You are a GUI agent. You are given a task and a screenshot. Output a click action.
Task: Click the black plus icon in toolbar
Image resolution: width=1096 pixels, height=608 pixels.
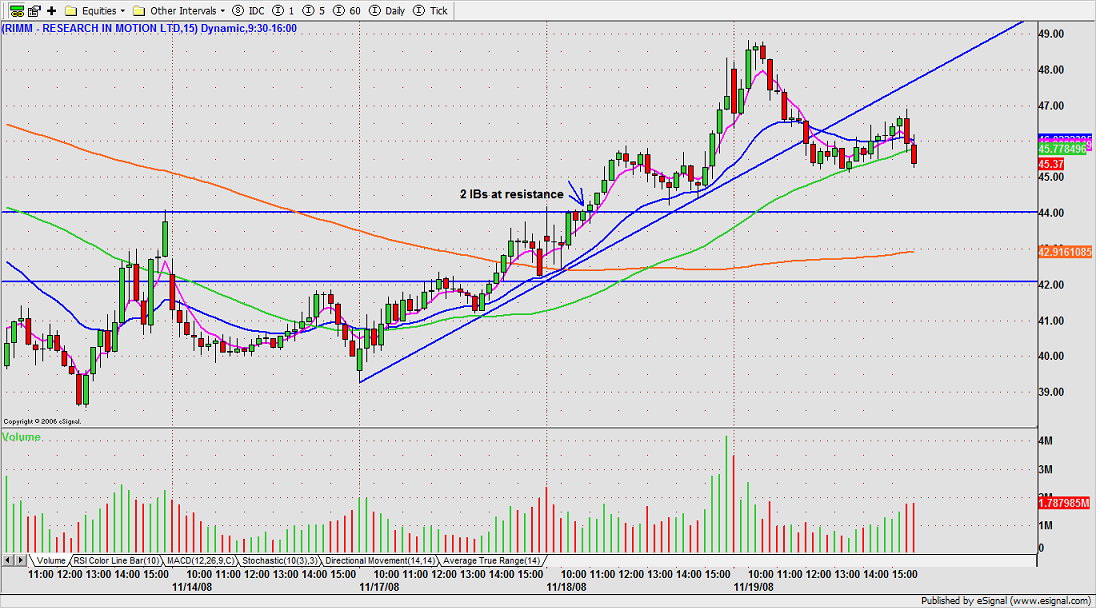point(51,10)
